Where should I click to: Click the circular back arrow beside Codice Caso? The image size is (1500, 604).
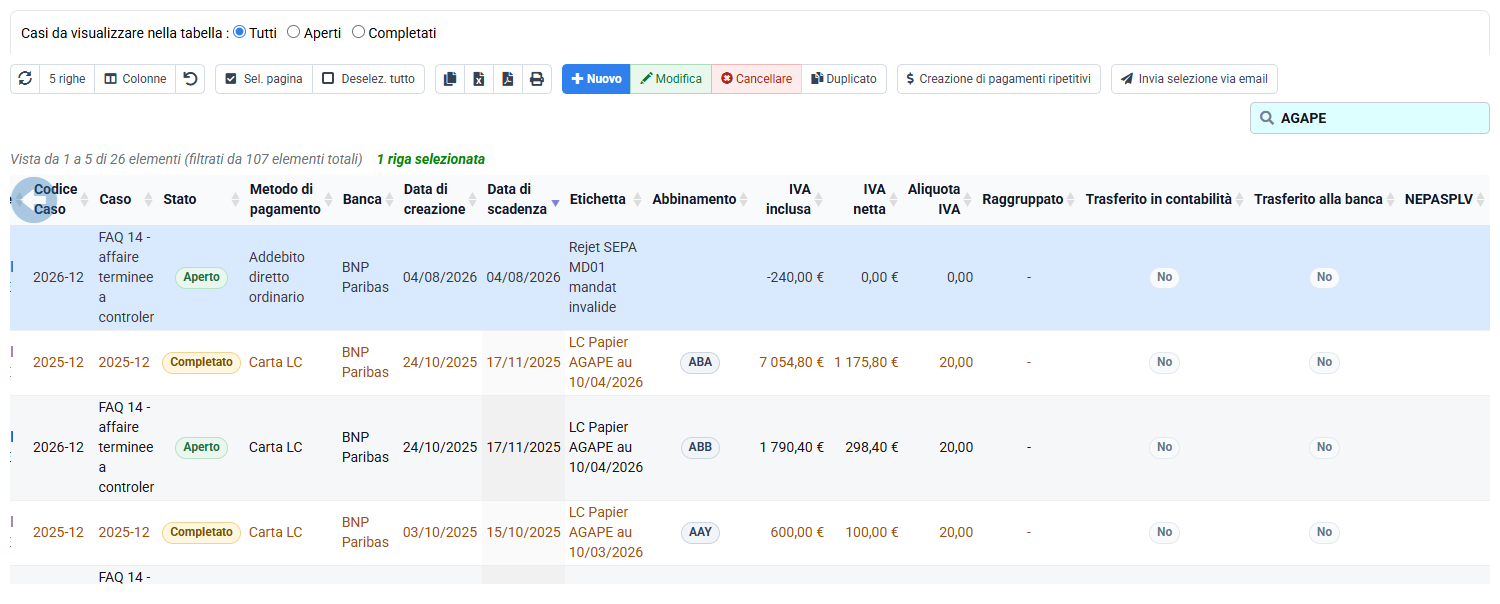click(x=34, y=199)
